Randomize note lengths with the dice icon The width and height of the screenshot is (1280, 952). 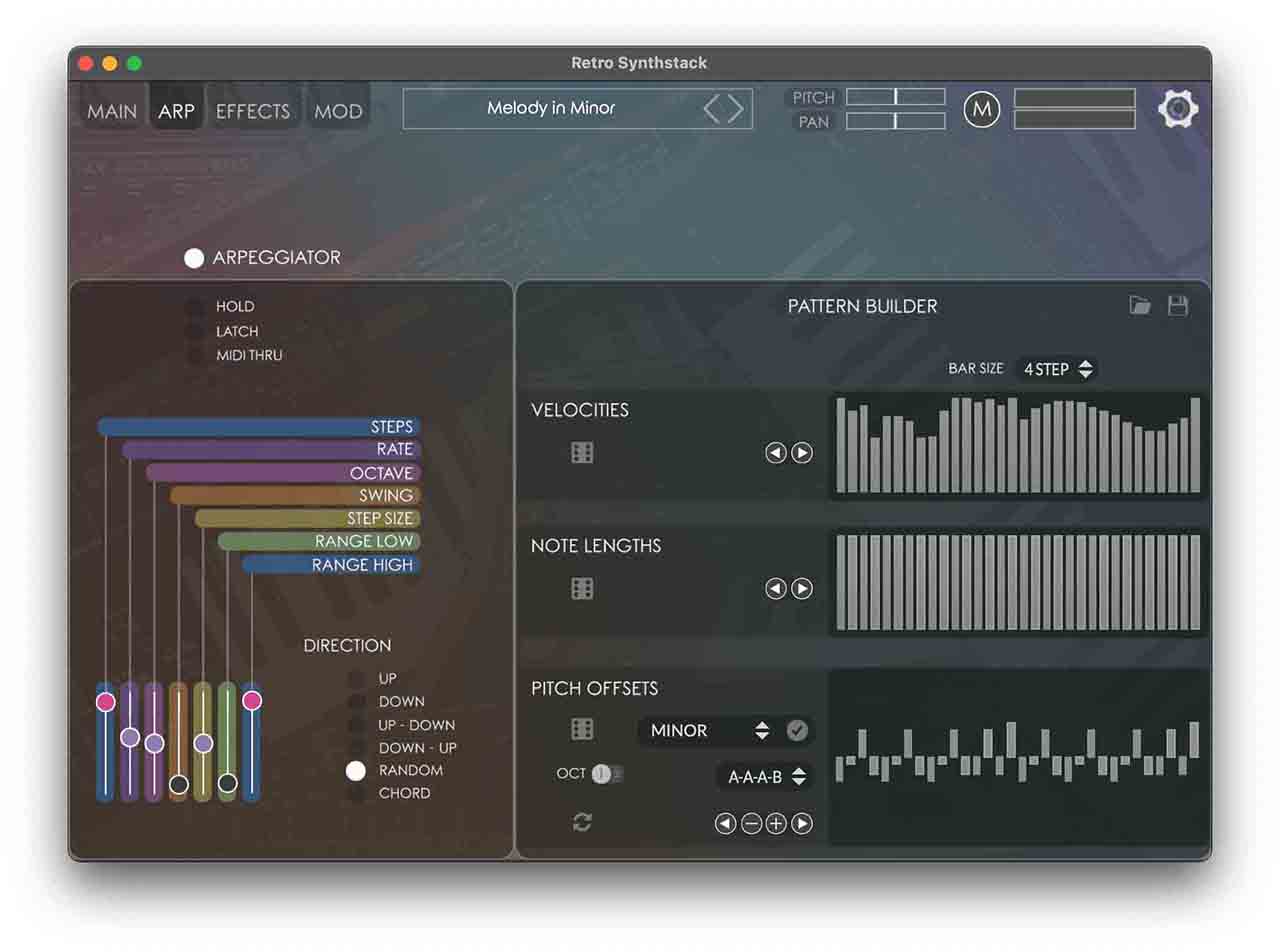(x=582, y=589)
